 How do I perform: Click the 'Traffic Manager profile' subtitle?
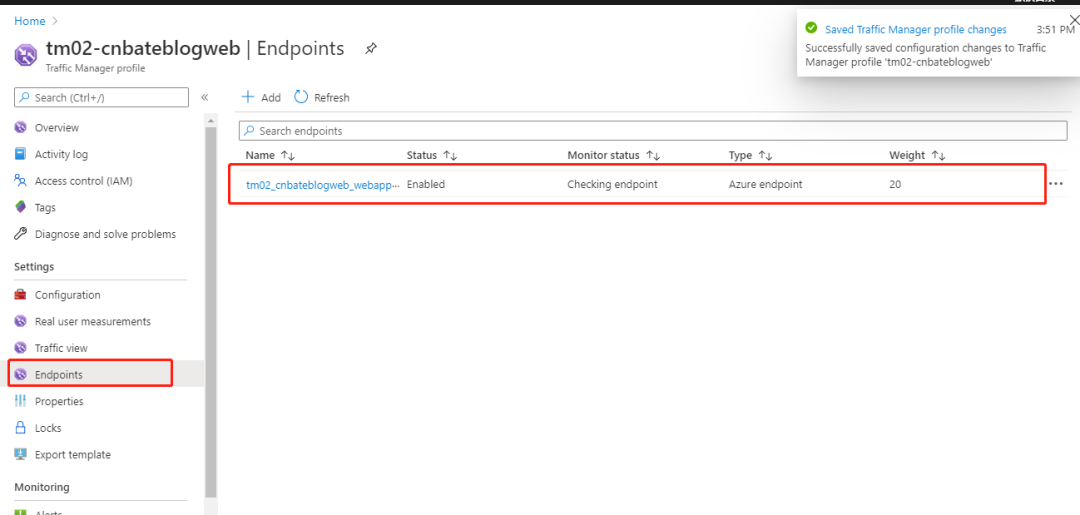(95, 68)
